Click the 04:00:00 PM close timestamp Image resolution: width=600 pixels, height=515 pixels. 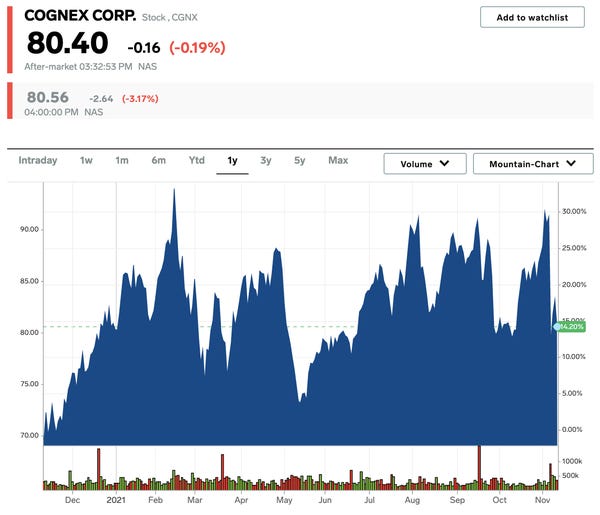pyautogui.click(x=51, y=112)
